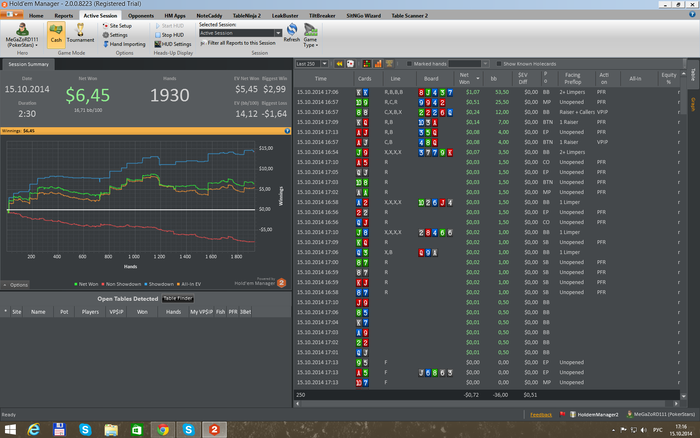
Task: Show hidden system tray icons arrow
Action: (x=613, y=430)
